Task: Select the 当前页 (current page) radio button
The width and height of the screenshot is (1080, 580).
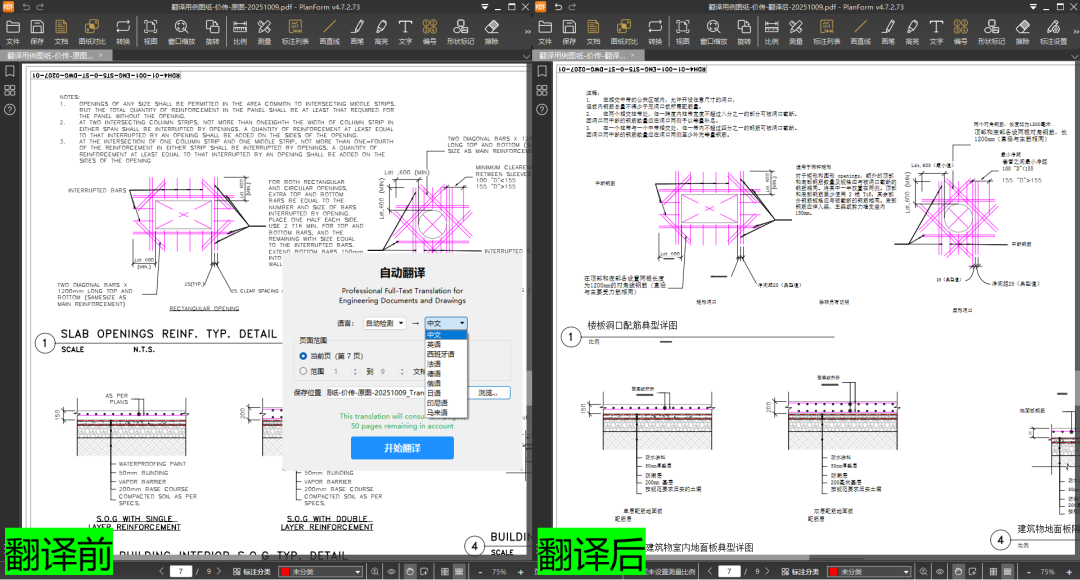Action: [304, 355]
